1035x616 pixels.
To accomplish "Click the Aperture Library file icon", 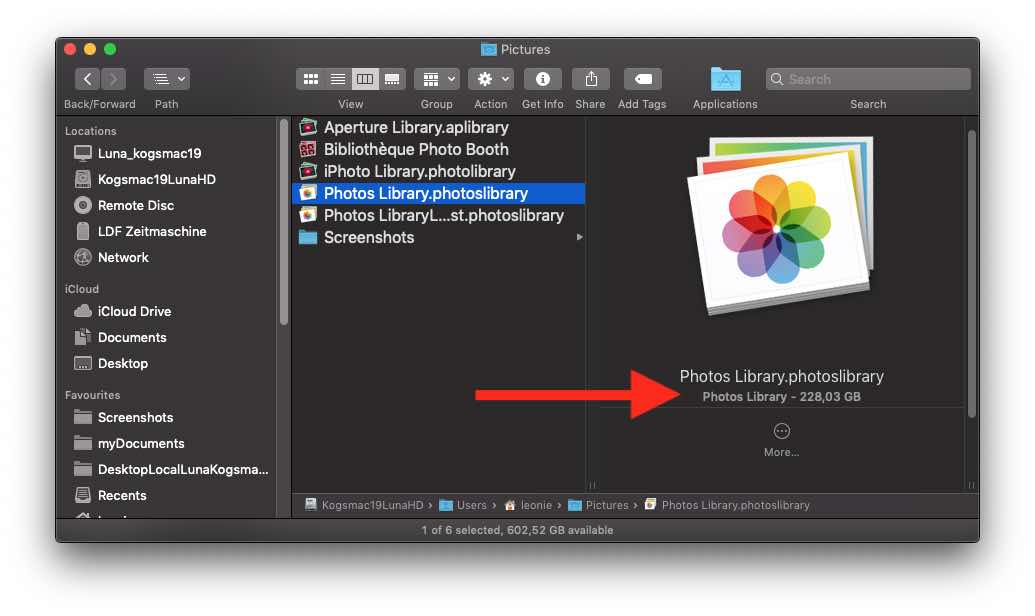I will click(308, 127).
